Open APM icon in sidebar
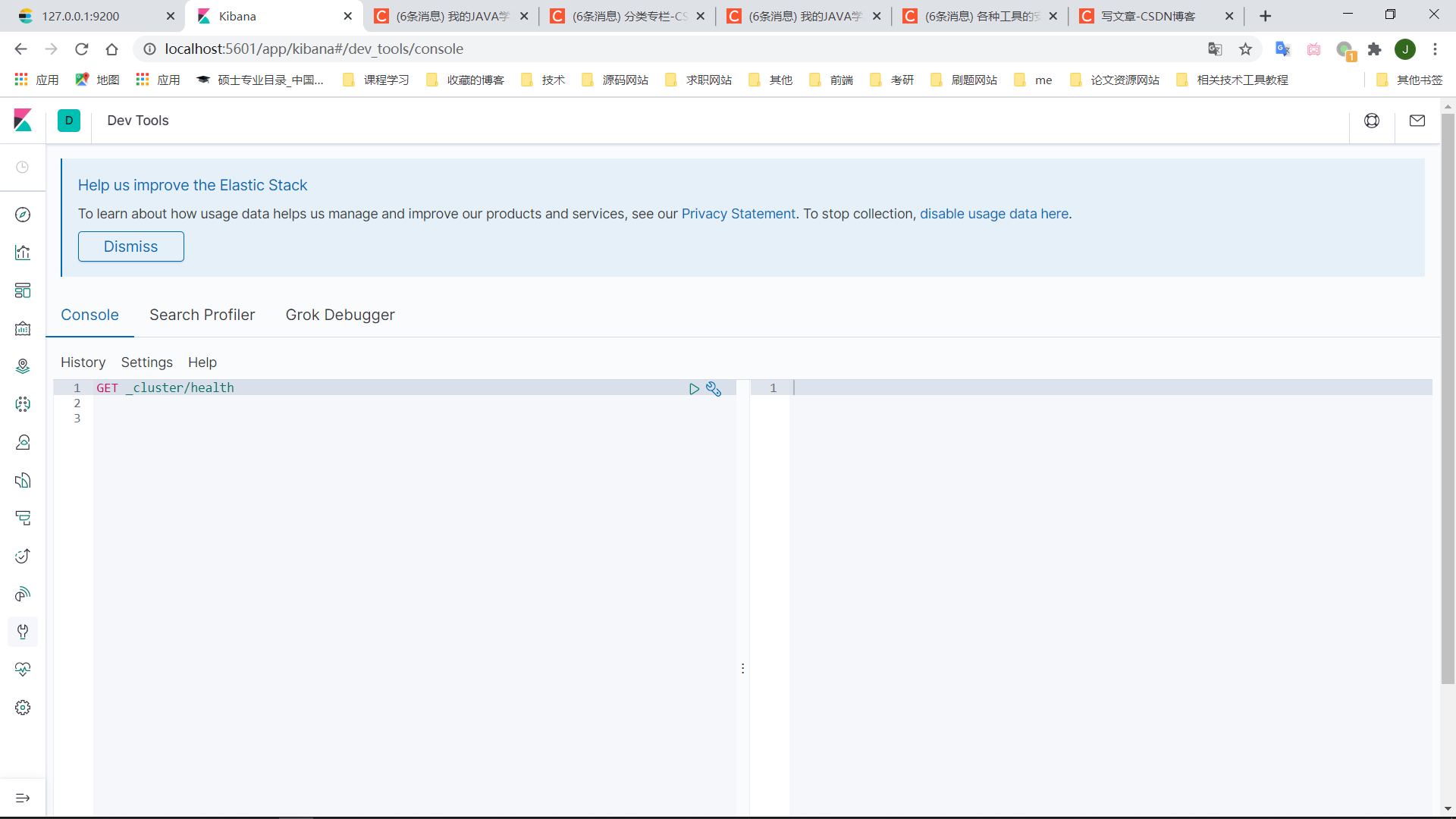The height and width of the screenshot is (819, 1456). pos(23,518)
